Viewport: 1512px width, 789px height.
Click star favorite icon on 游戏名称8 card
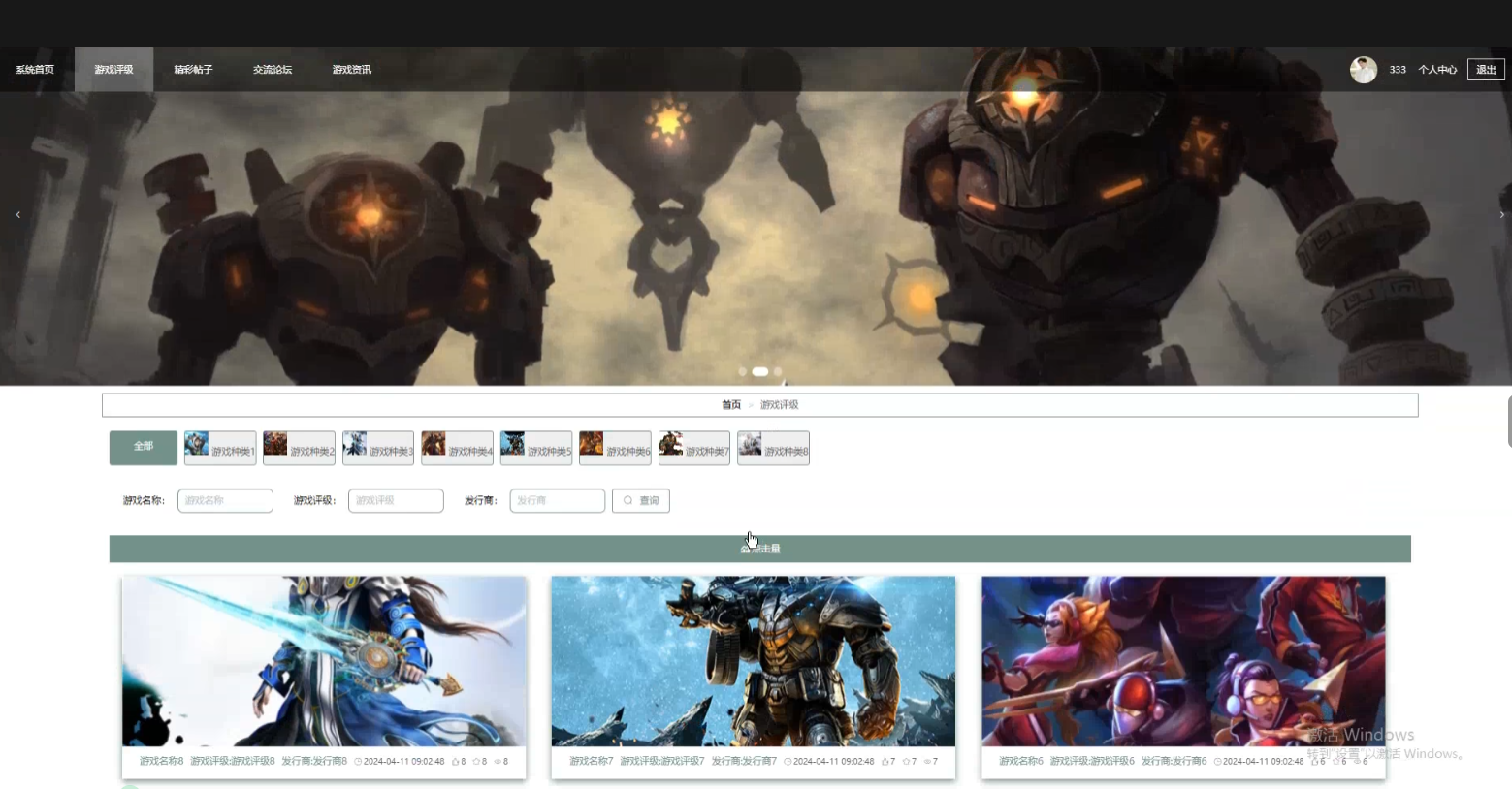(x=476, y=762)
